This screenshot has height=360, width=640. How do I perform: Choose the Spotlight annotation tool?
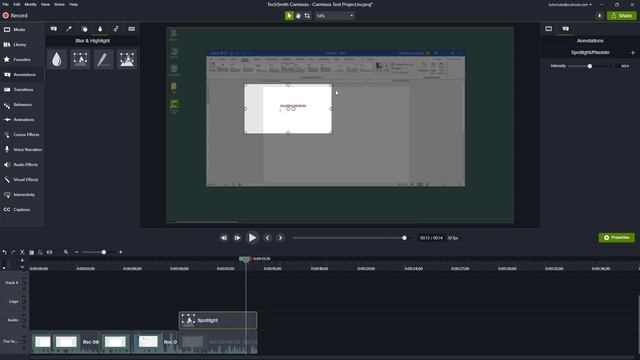tap(80, 60)
